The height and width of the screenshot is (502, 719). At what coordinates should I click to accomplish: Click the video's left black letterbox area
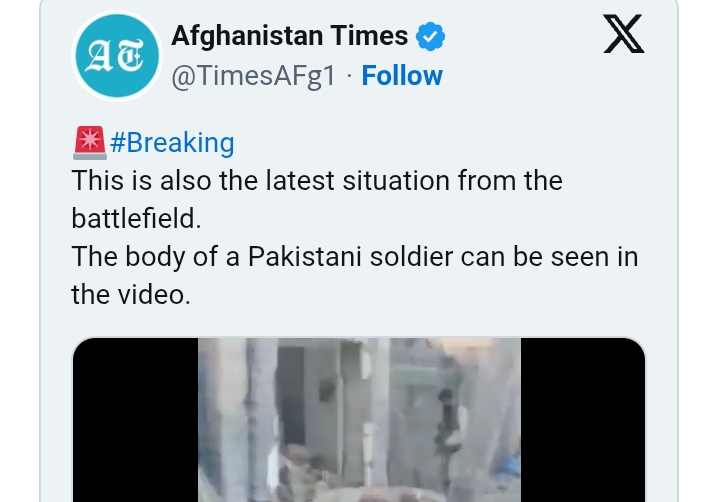[136, 419]
